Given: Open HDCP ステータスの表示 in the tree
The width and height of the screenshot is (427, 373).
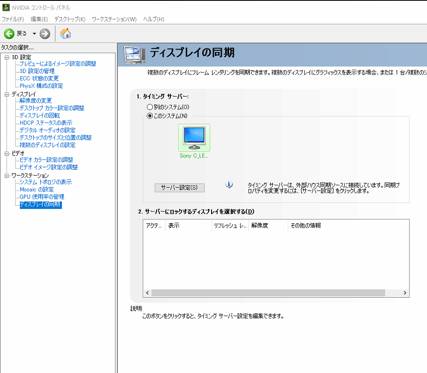Looking at the screenshot, I should point(46,123).
